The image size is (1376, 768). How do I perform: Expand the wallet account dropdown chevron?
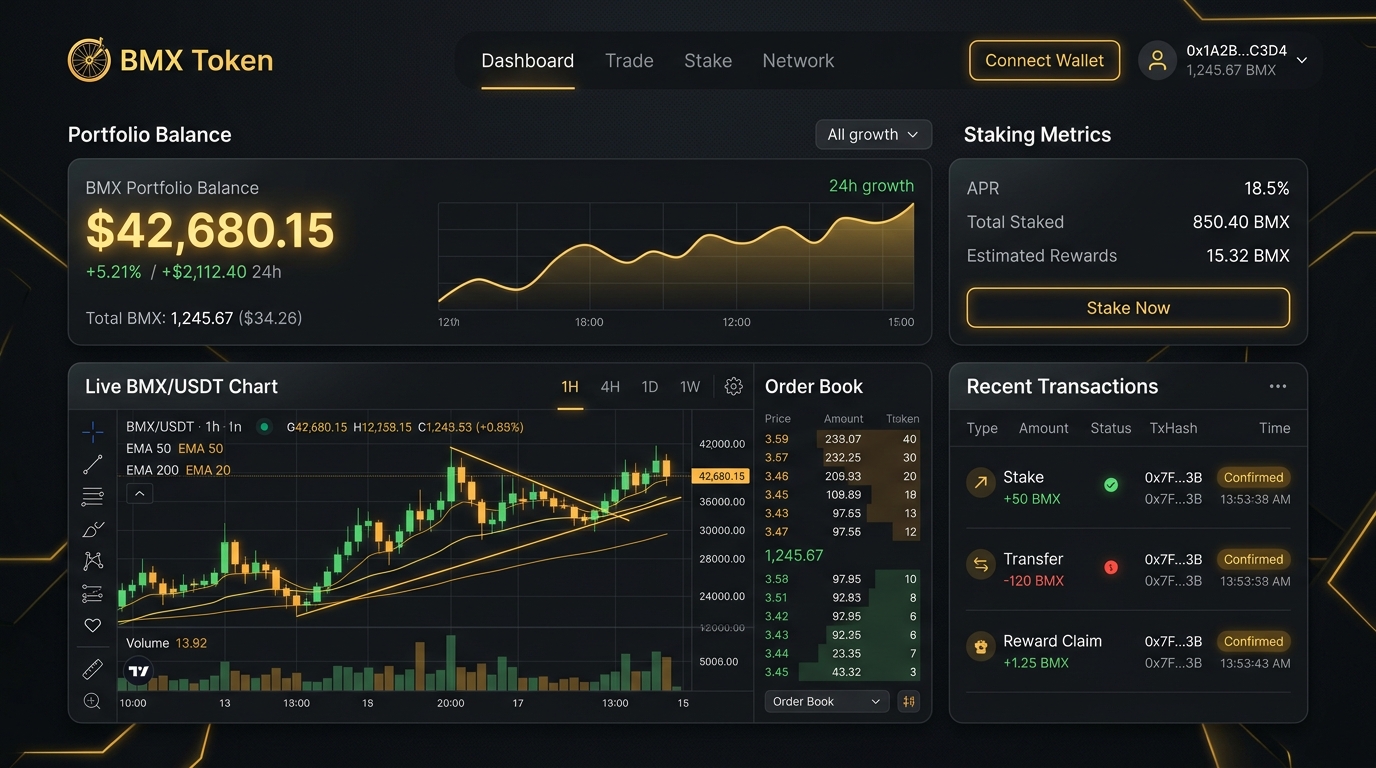[1302, 60]
